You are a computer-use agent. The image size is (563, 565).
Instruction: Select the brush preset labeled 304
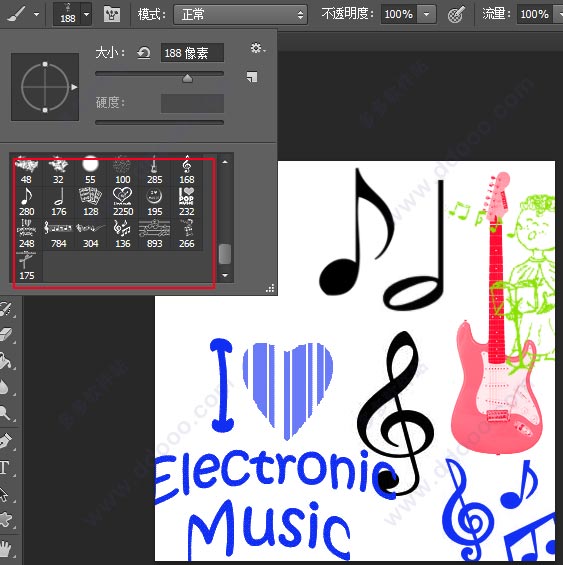(x=90, y=234)
